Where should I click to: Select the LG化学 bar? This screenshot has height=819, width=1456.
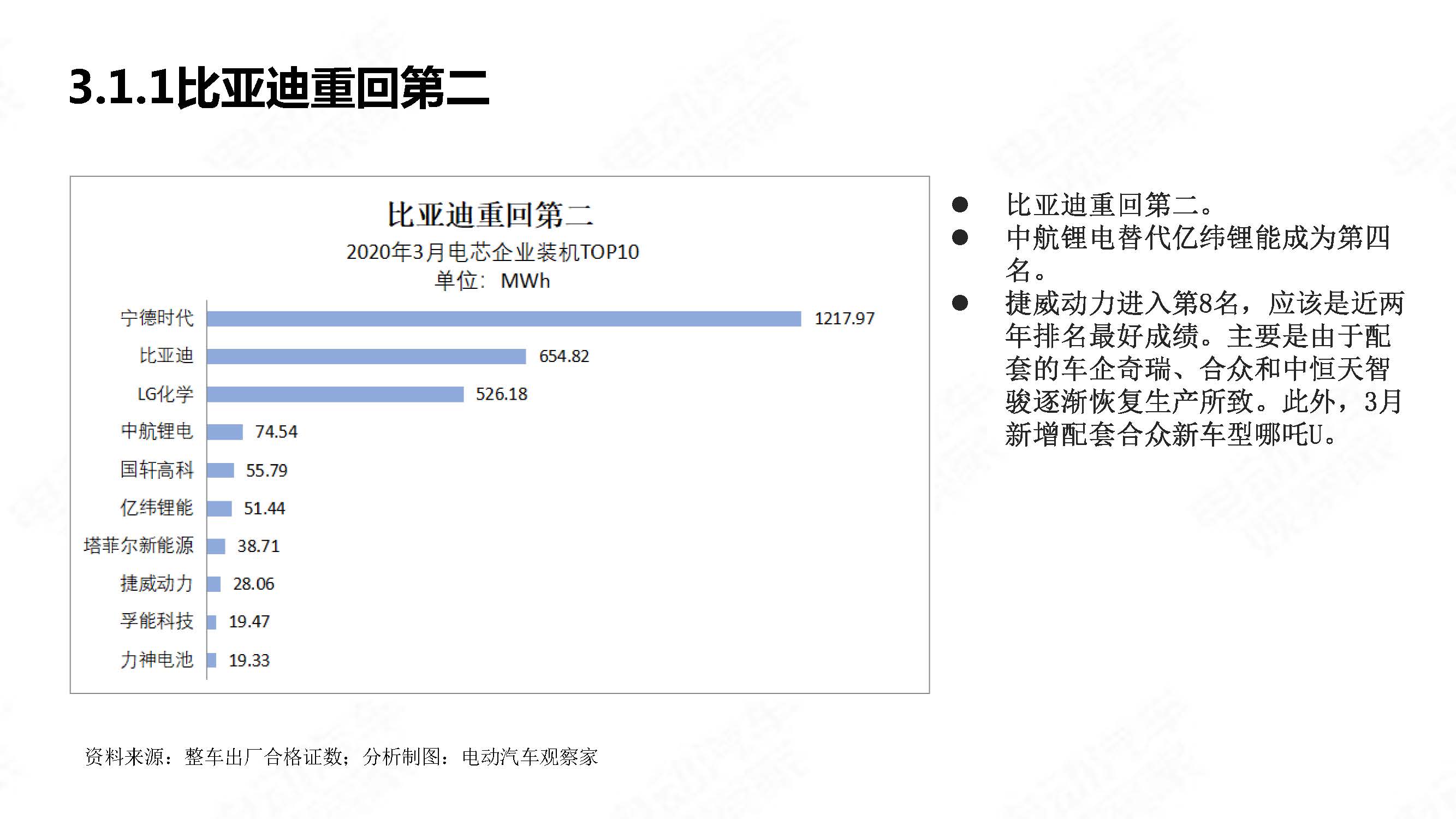[x=335, y=395]
